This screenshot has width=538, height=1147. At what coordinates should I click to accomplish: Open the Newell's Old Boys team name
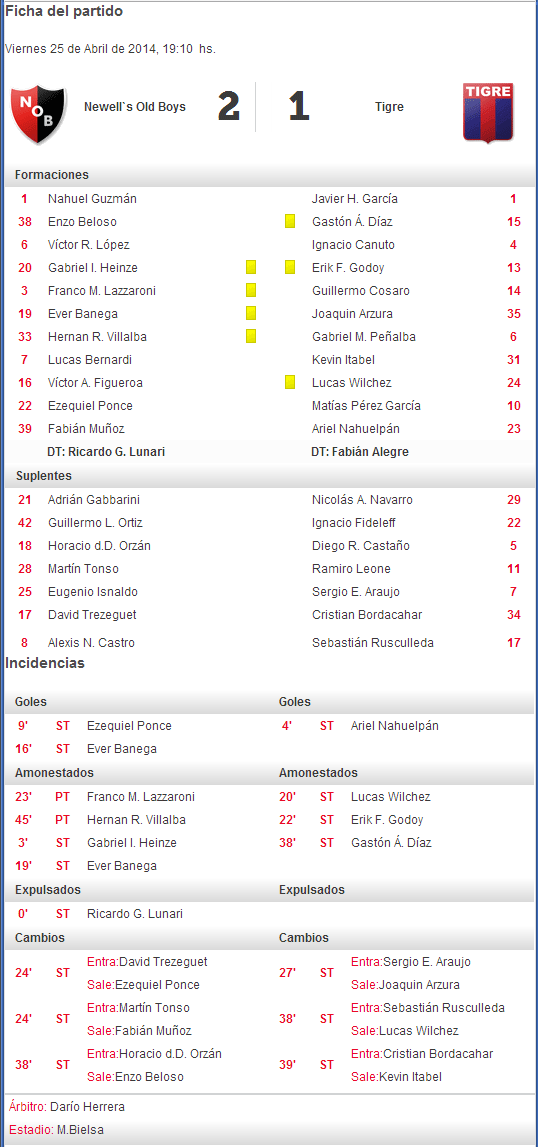coord(135,107)
